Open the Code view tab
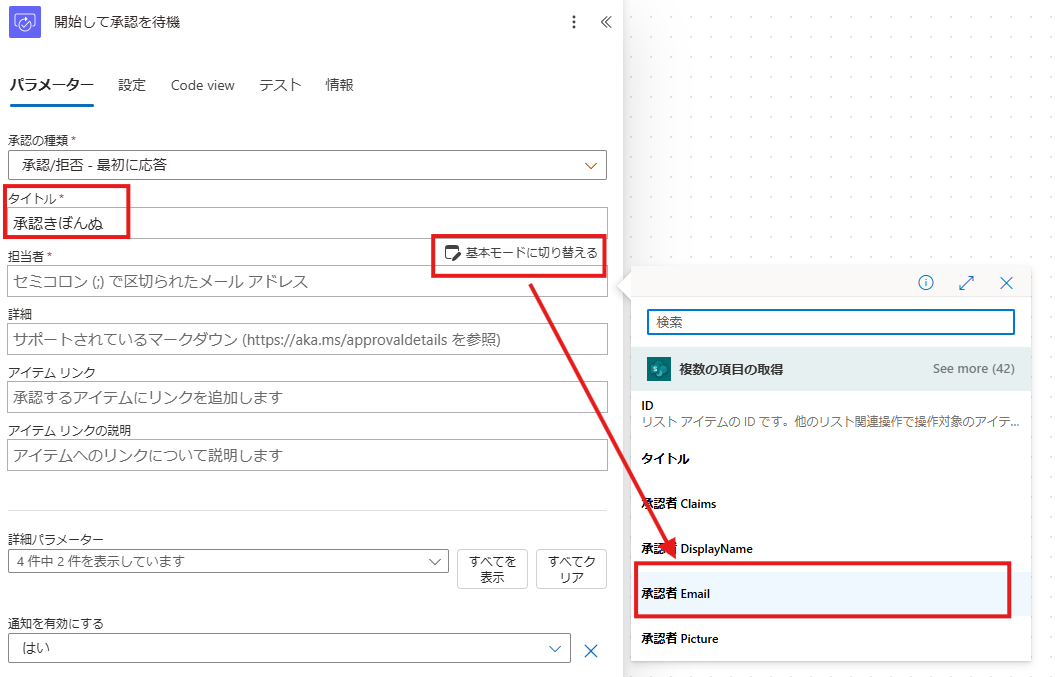The width and height of the screenshot is (1055, 677). [x=203, y=85]
